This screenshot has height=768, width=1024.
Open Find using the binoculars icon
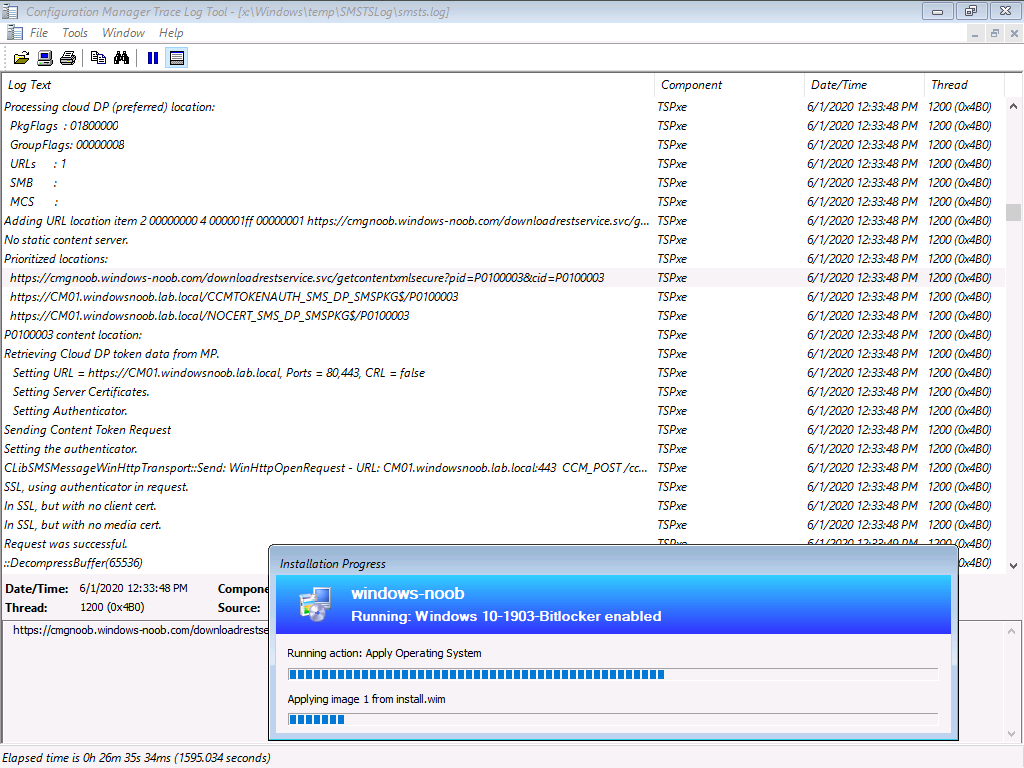(121, 58)
